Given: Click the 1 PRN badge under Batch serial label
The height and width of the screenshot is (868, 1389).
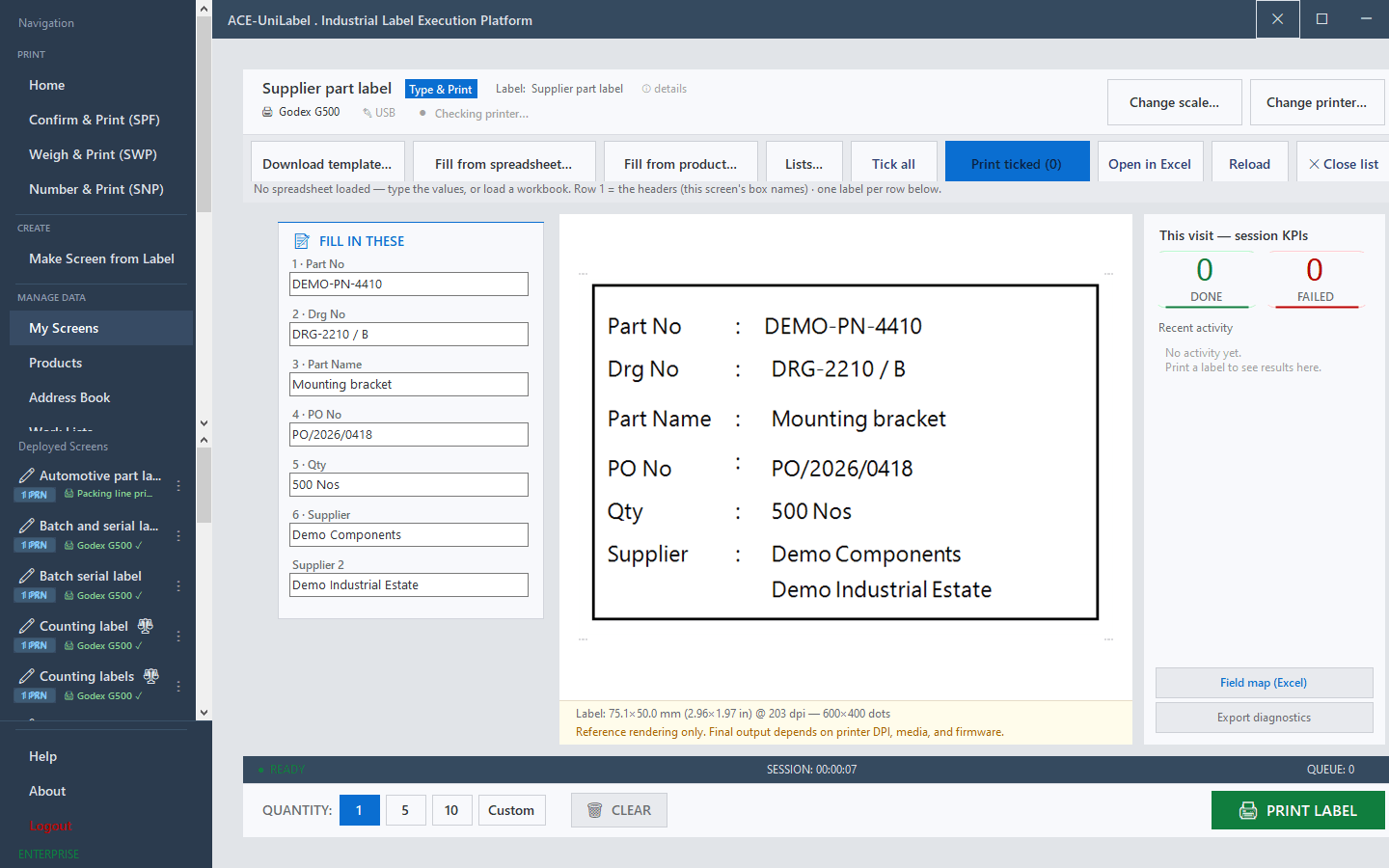Looking at the screenshot, I should (34, 595).
